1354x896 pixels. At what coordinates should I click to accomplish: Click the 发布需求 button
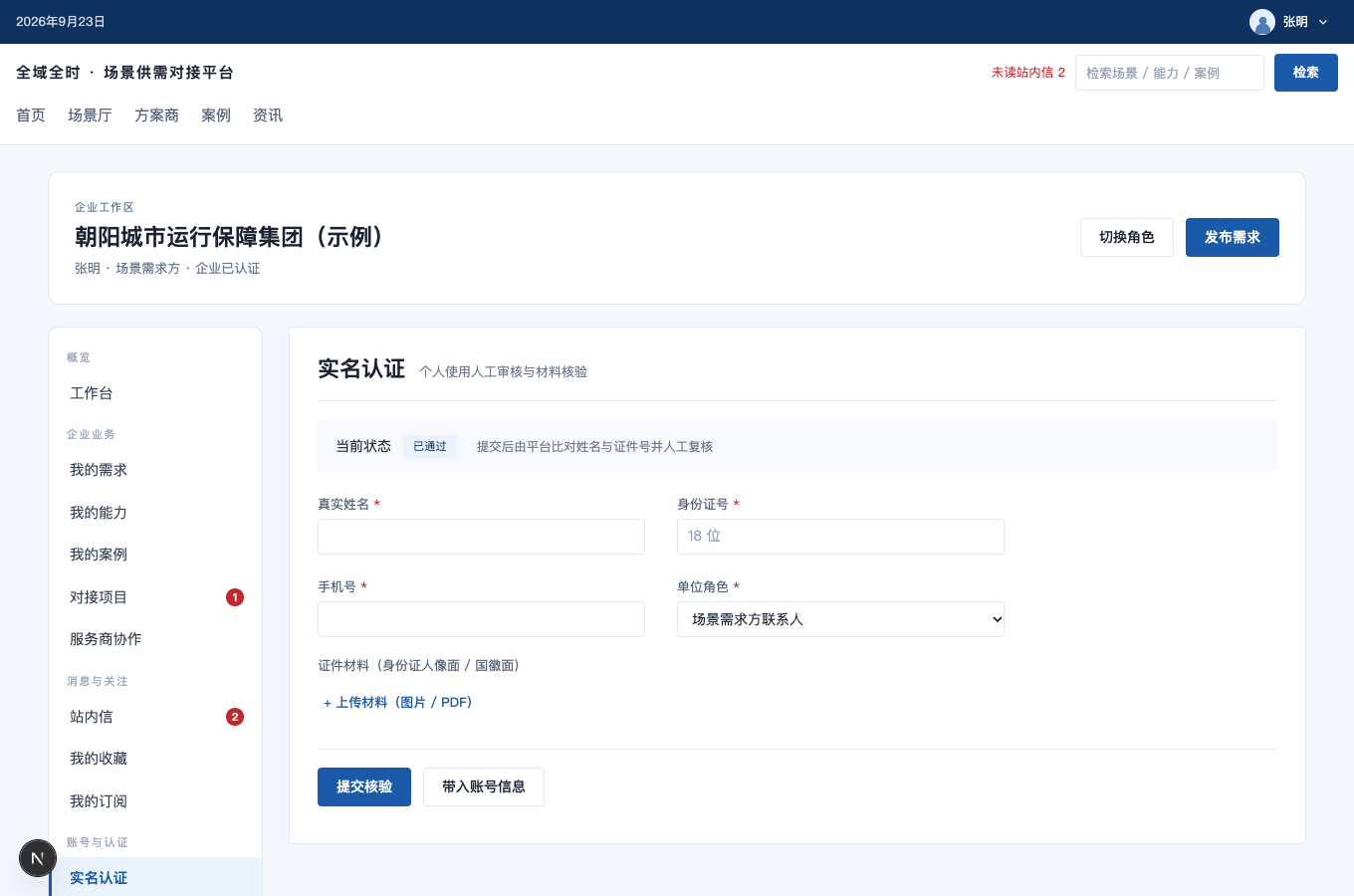[1233, 237]
